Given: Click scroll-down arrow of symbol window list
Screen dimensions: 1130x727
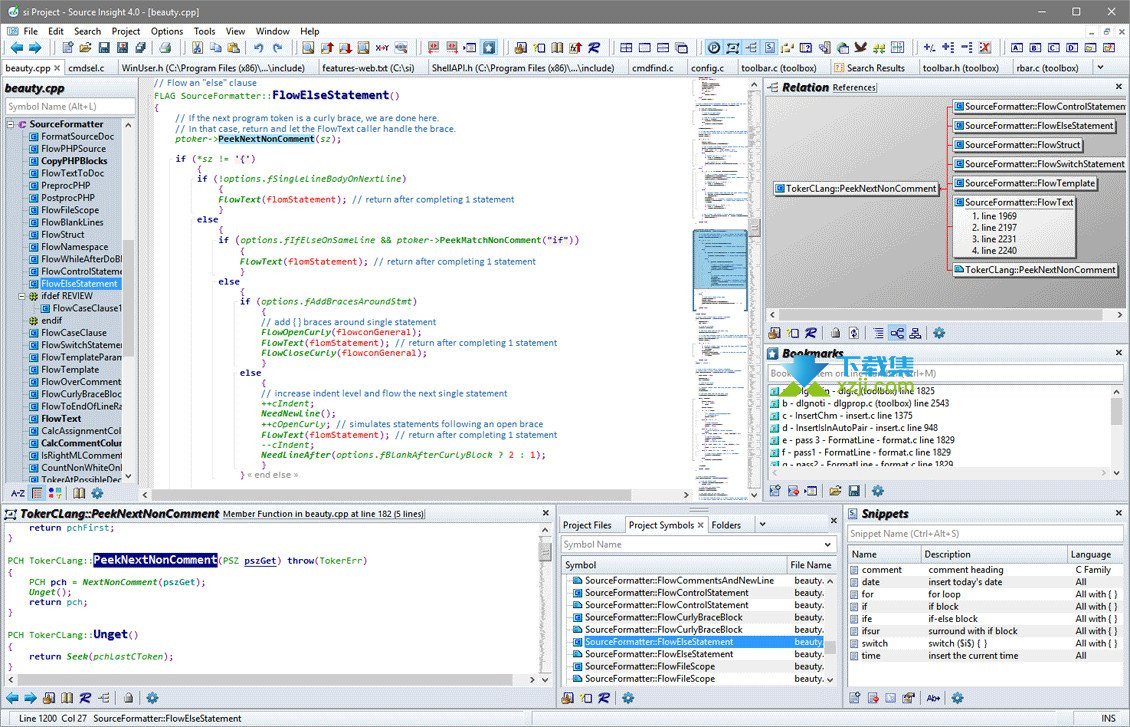Looking at the screenshot, I should pos(128,476).
